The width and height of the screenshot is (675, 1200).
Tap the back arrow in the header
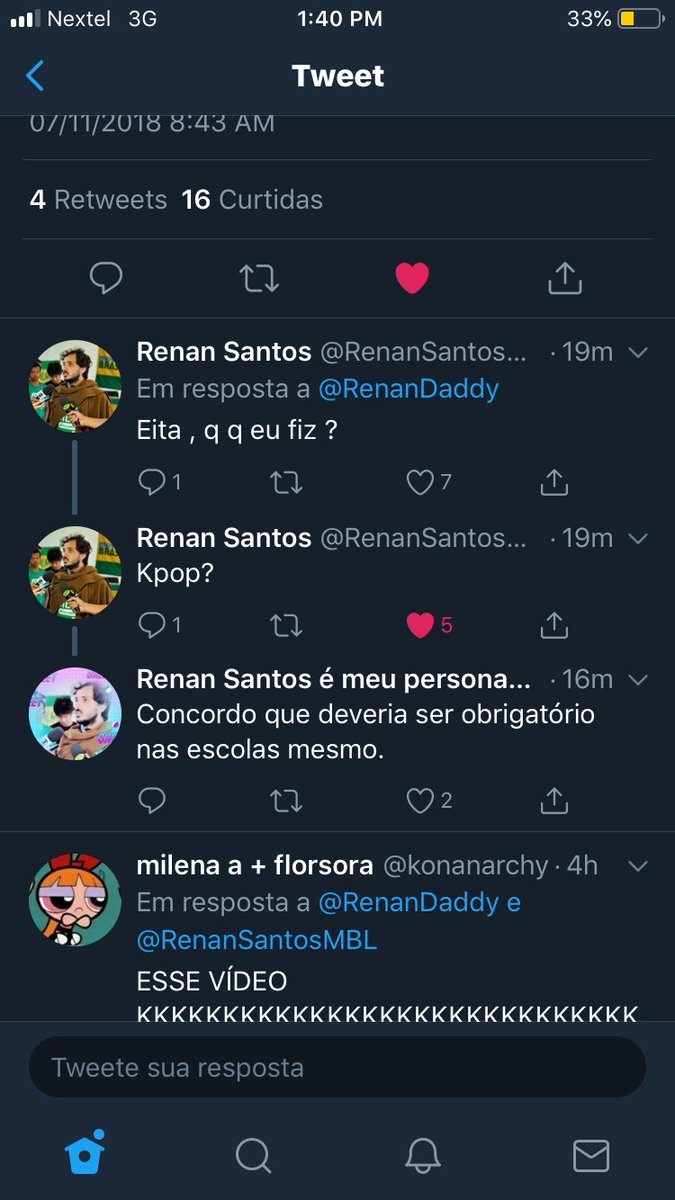[x=35, y=76]
